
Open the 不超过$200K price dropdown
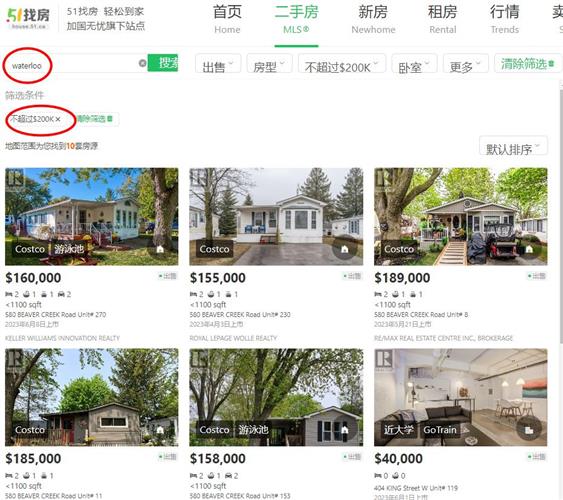click(342, 64)
